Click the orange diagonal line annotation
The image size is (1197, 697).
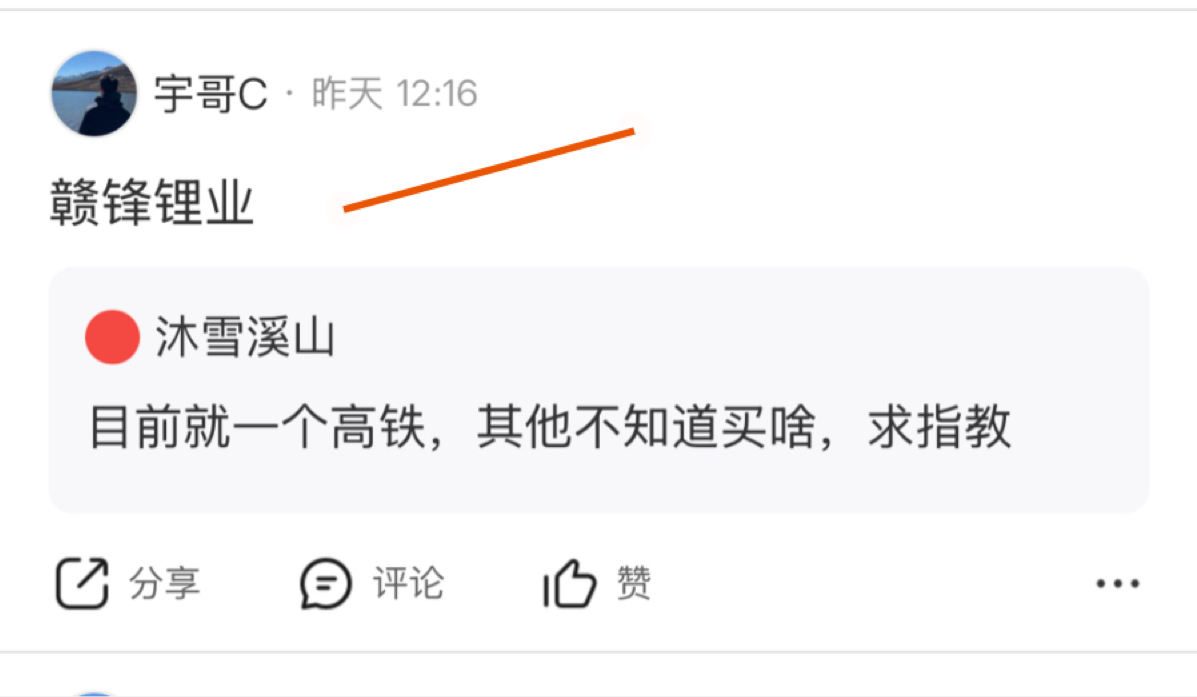tap(489, 169)
